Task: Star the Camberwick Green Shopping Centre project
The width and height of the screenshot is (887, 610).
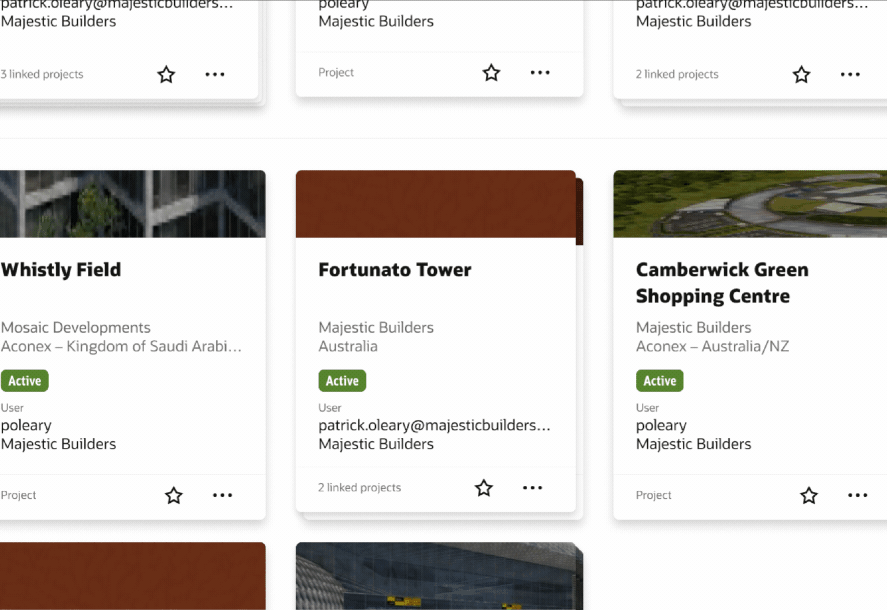Action: [809, 495]
